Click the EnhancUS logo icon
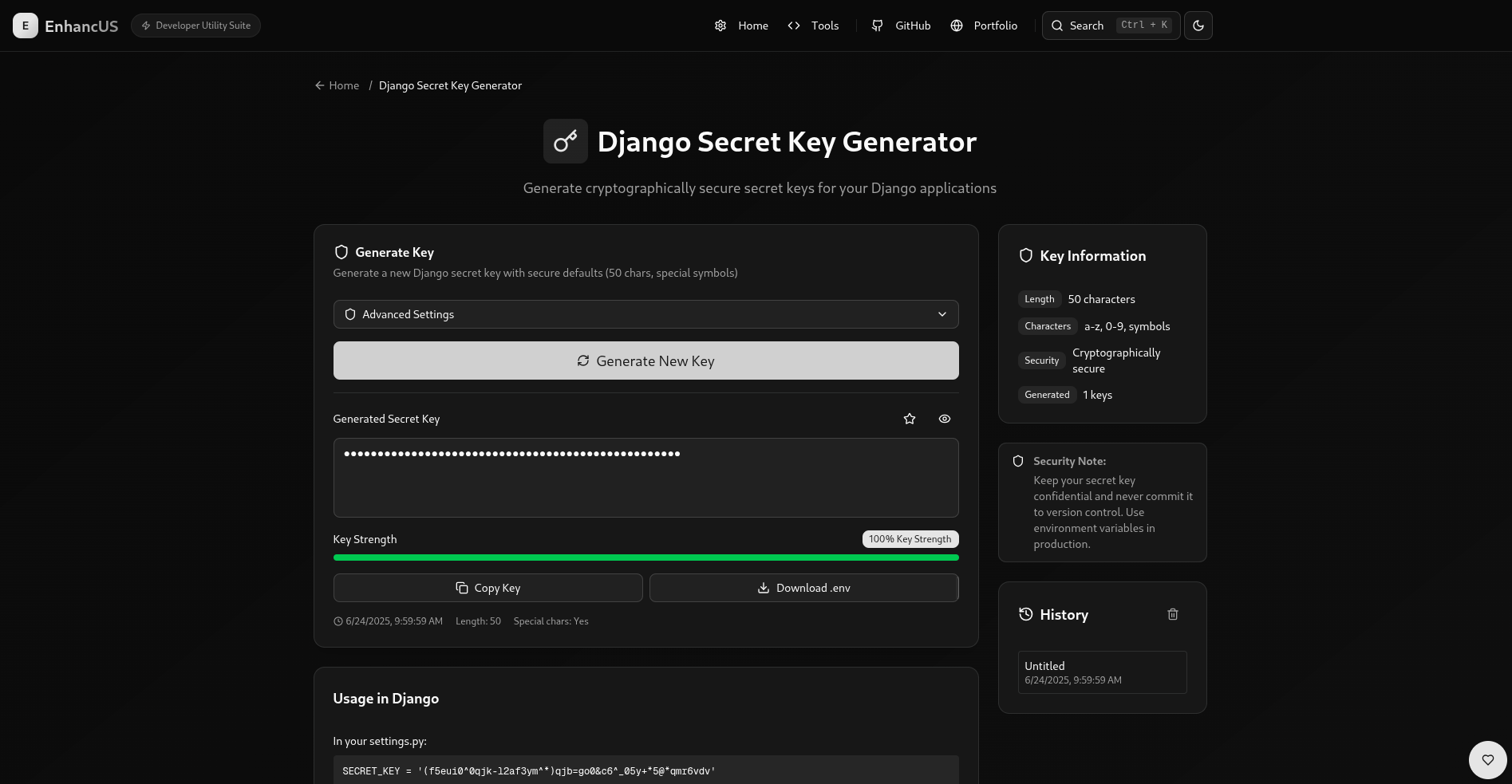This screenshot has width=1512, height=784. point(25,25)
